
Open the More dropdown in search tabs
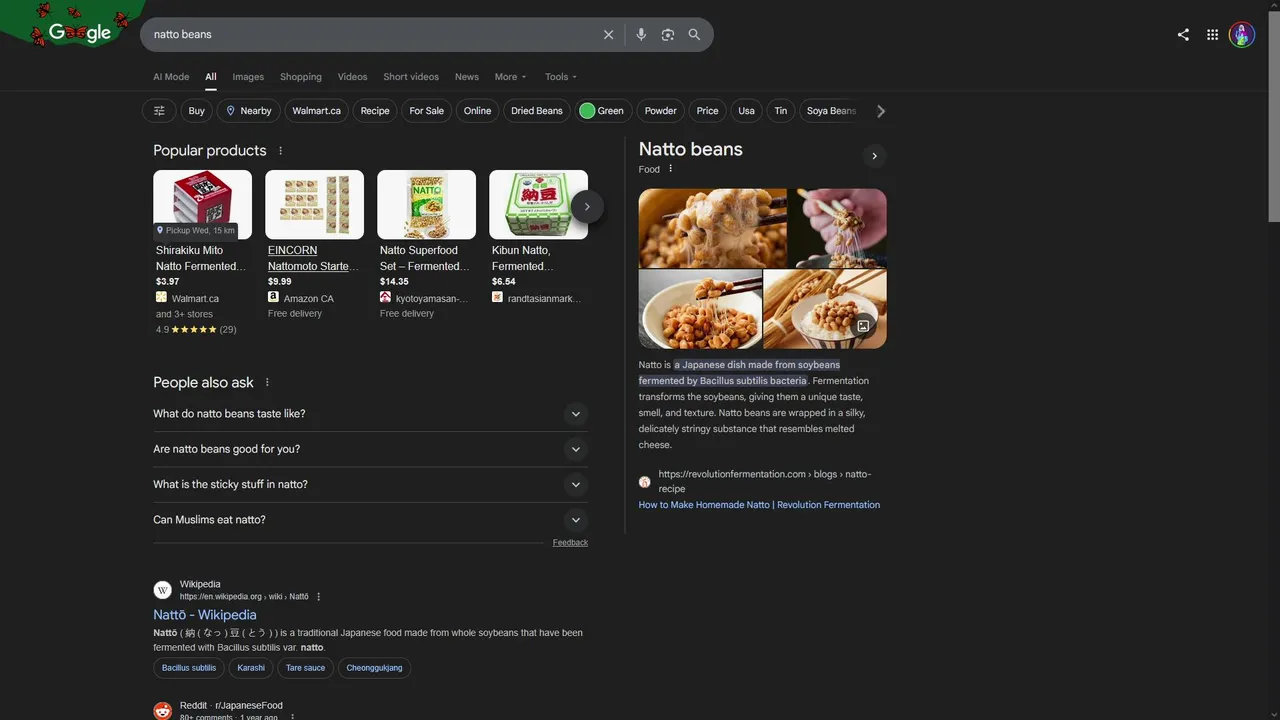pyautogui.click(x=510, y=77)
